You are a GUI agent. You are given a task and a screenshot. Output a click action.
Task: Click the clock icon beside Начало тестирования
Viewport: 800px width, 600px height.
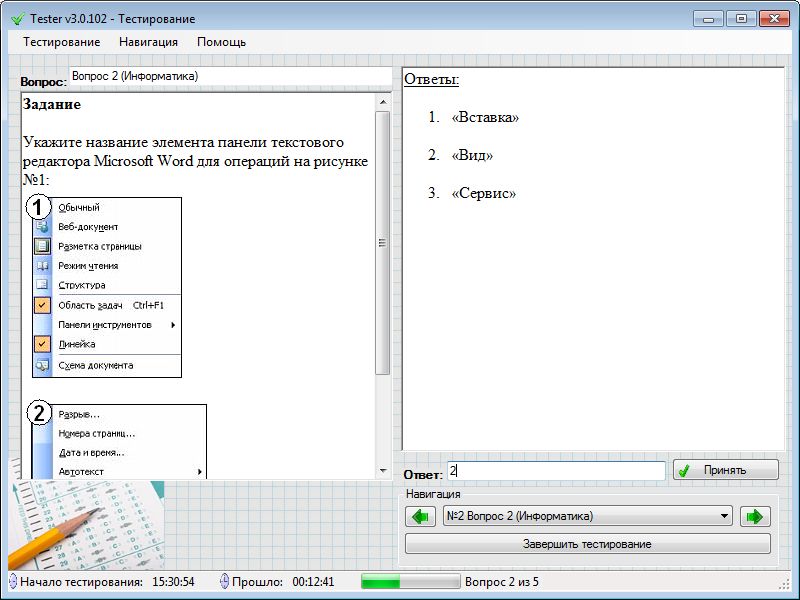[13, 582]
